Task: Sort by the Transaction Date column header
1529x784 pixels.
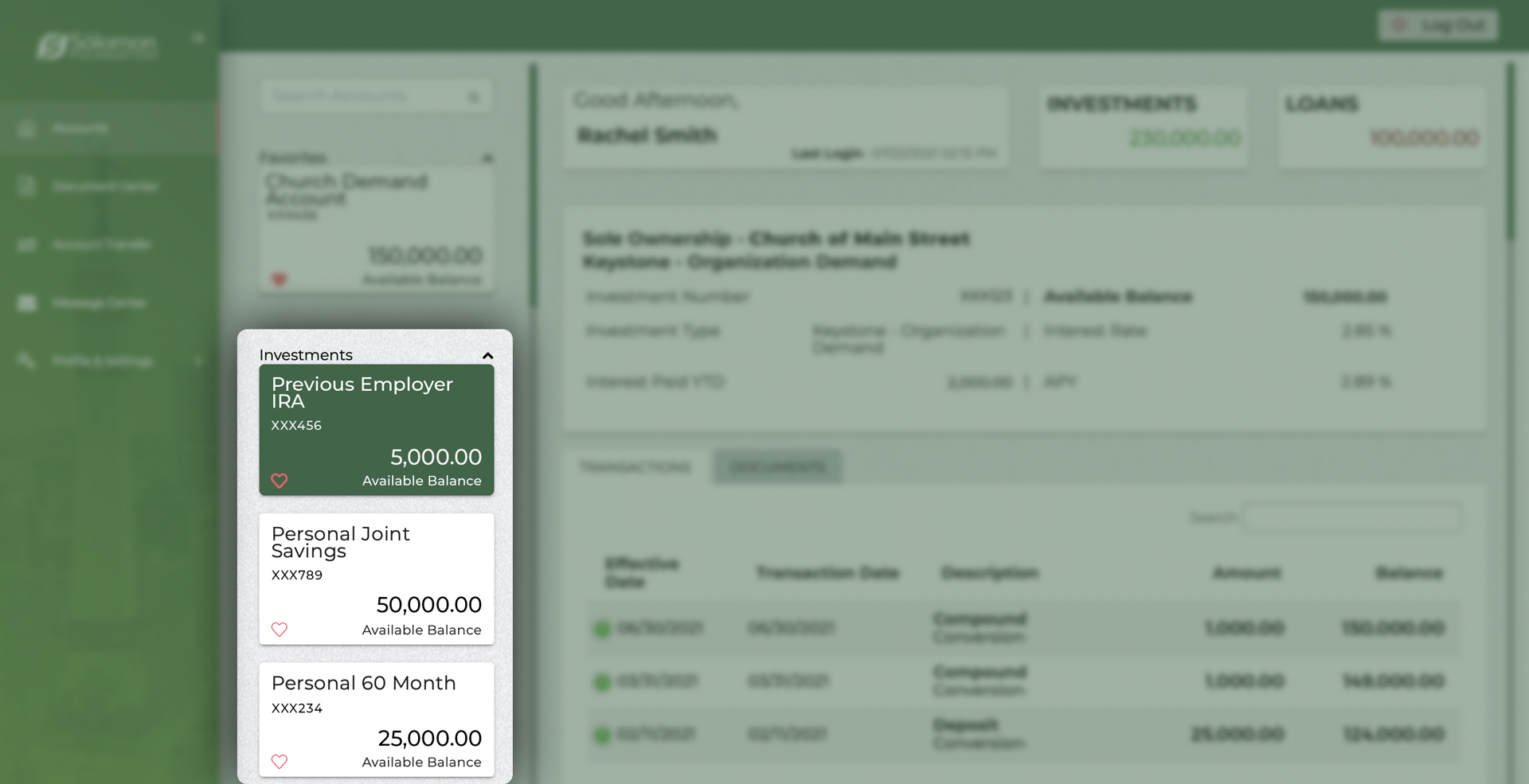Action: pos(827,572)
